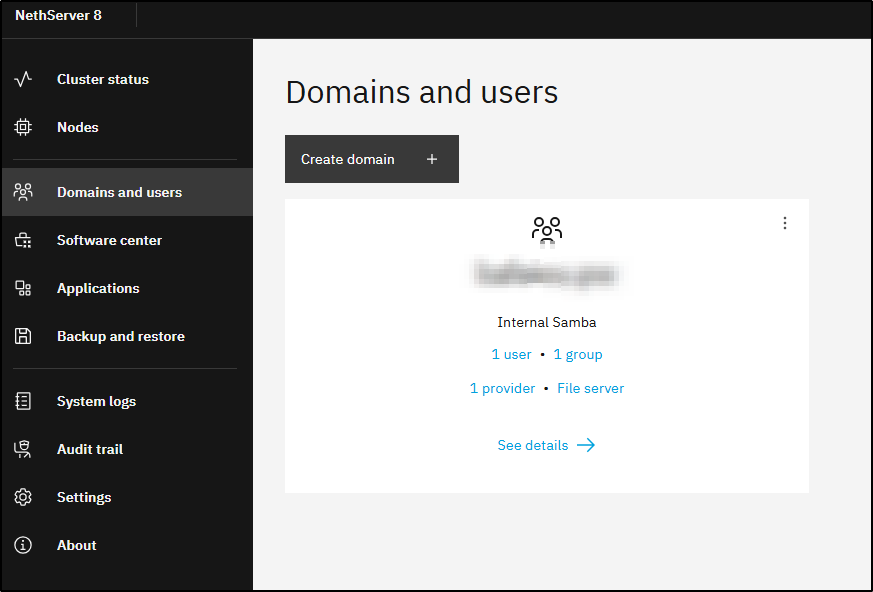The height and width of the screenshot is (592, 873).
Task: Select Domains and users menu item
Action: (x=127, y=192)
